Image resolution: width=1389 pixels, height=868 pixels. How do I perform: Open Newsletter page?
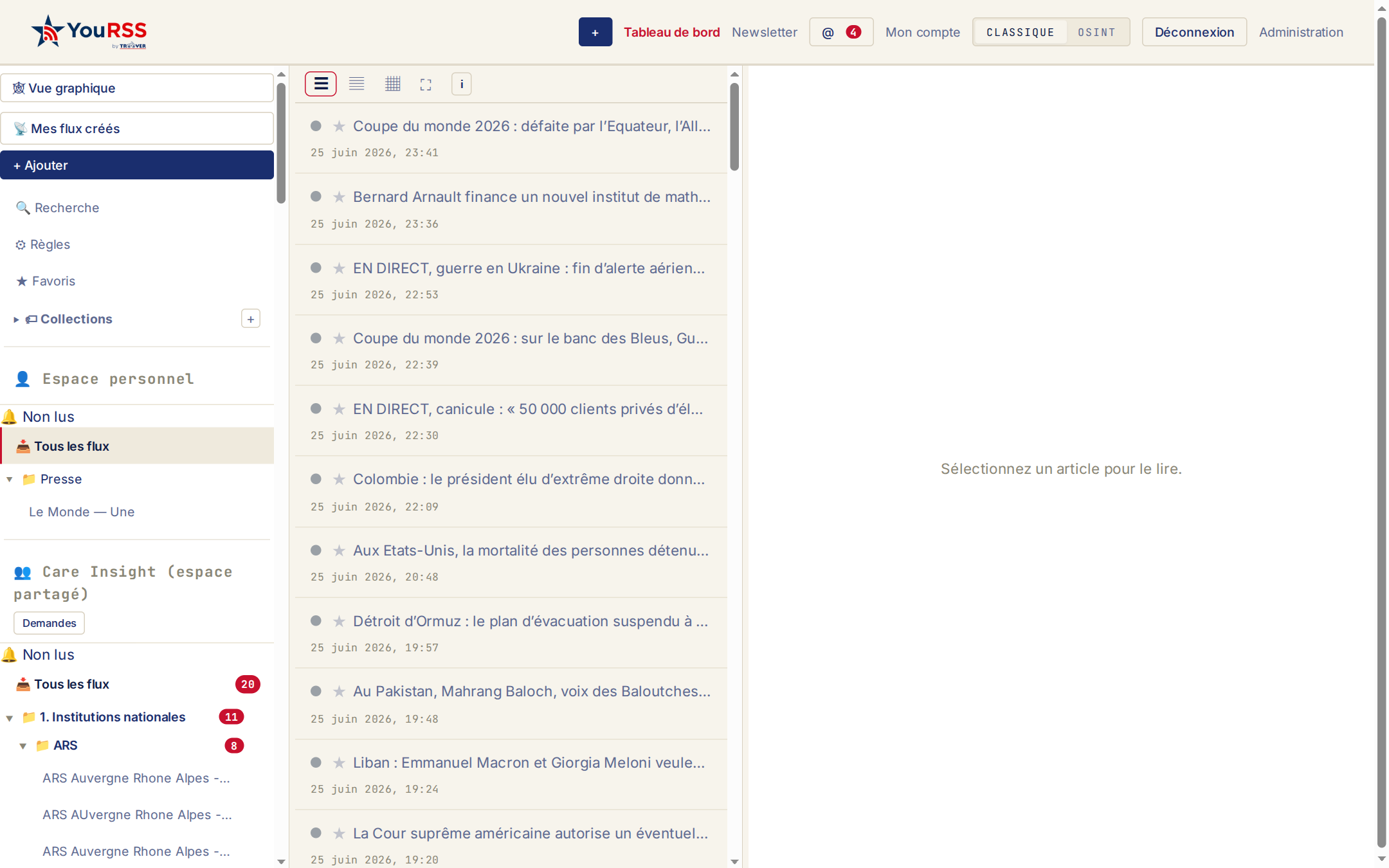(x=764, y=32)
